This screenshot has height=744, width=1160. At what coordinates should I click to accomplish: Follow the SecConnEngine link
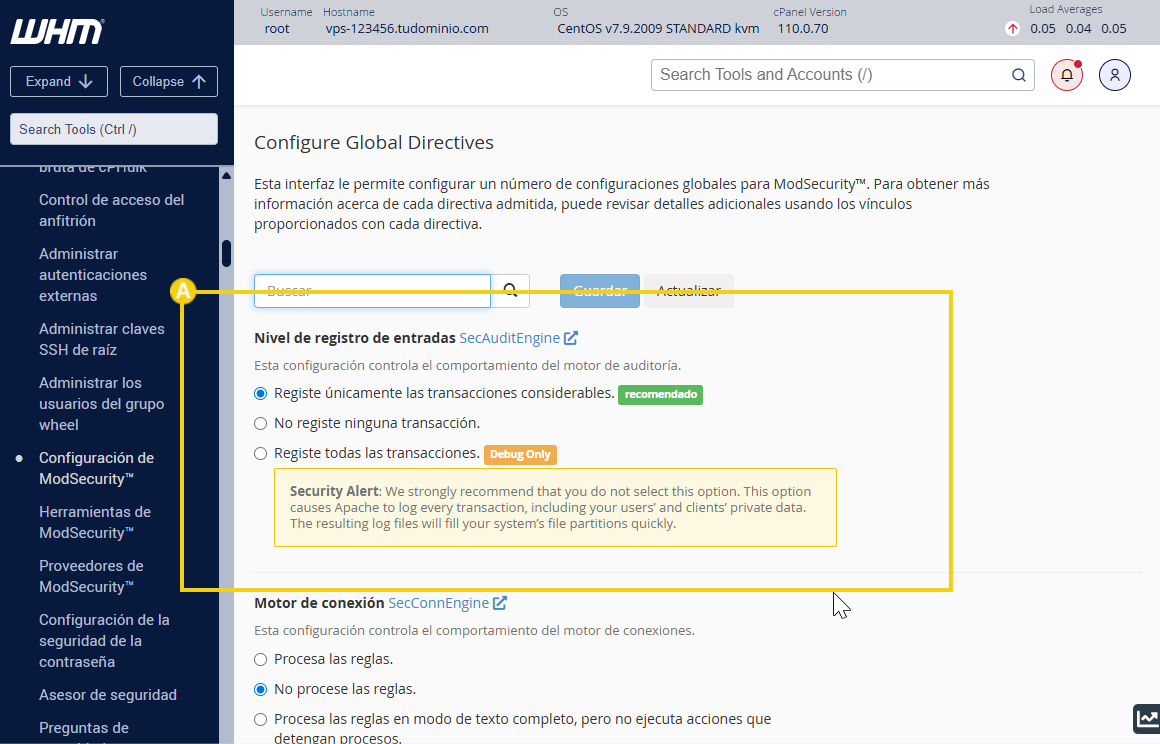439,603
